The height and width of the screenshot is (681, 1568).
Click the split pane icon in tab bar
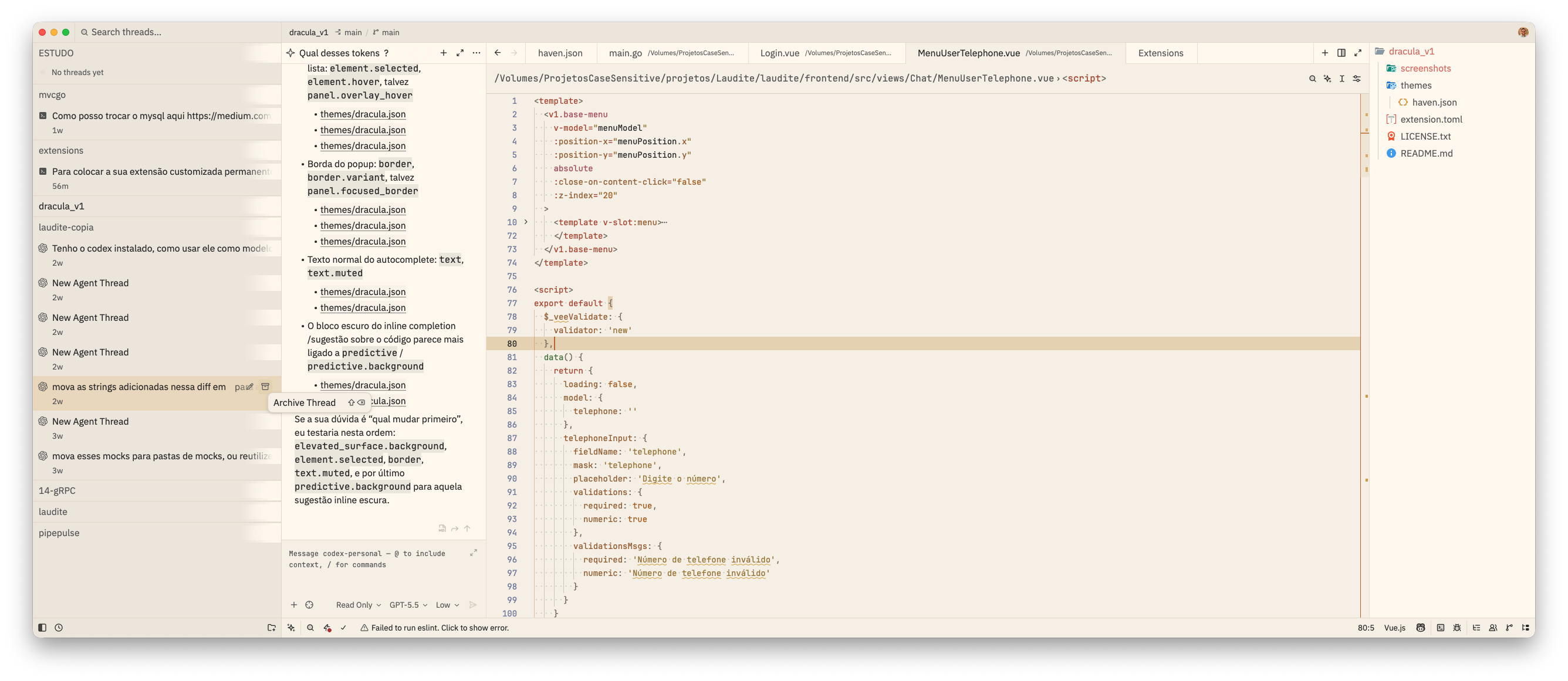(x=1341, y=53)
